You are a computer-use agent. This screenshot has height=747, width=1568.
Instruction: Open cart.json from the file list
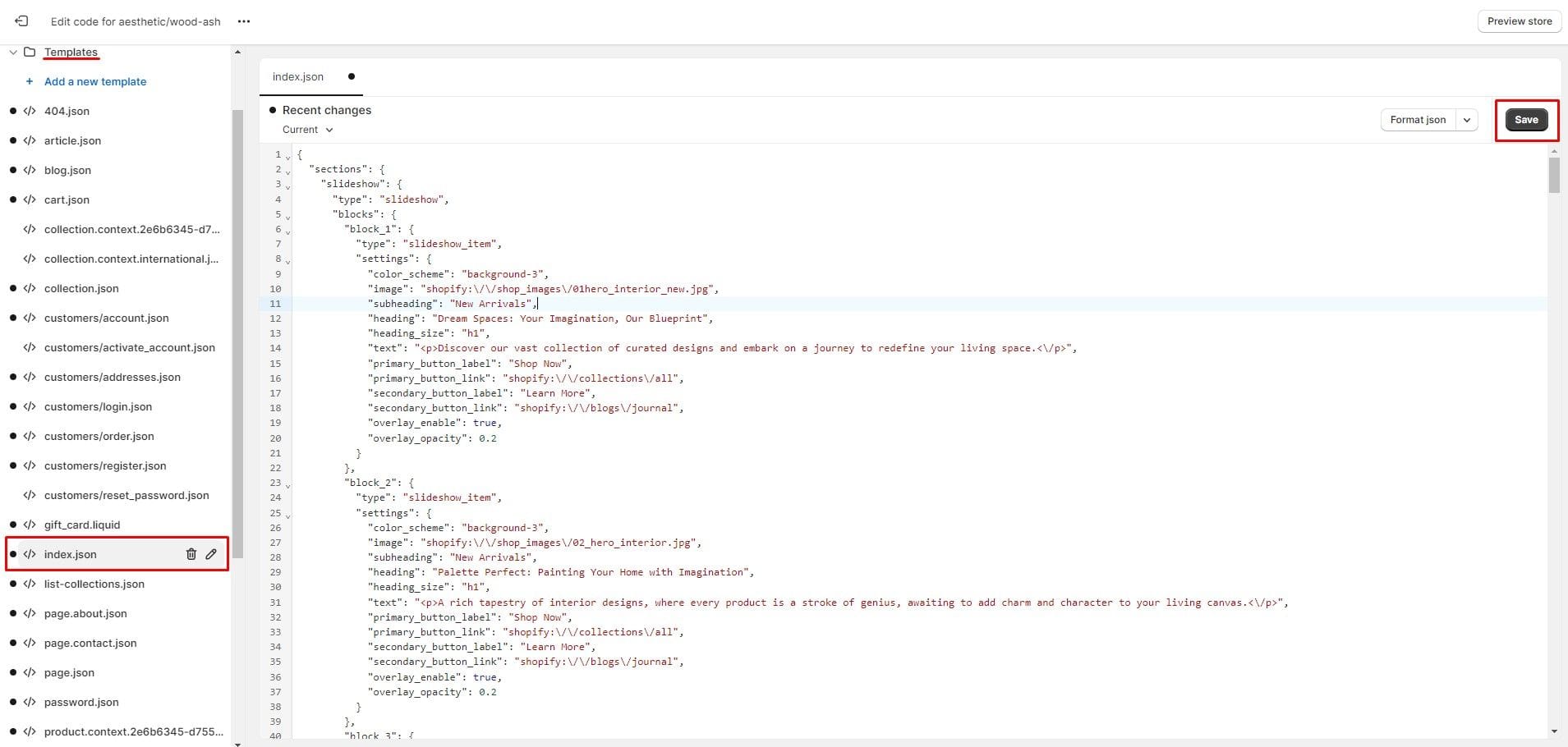tap(67, 199)
